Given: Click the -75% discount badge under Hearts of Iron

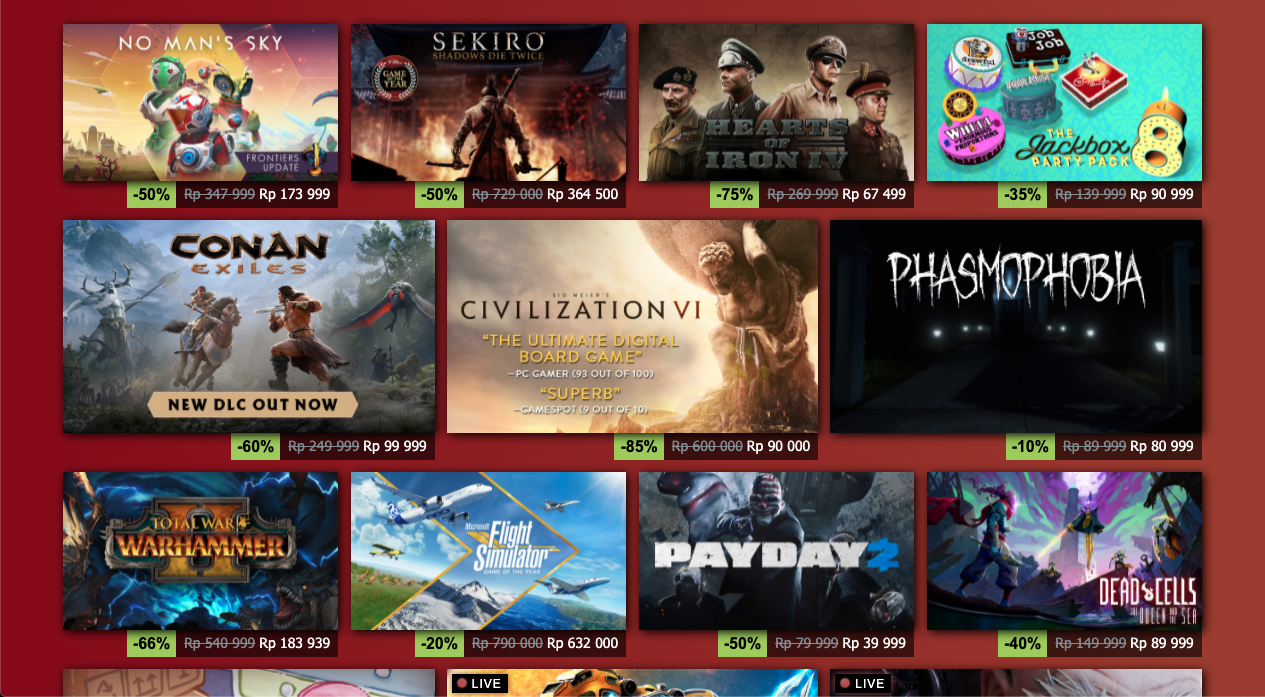Looking at the screenshot, I should (734, 195).
